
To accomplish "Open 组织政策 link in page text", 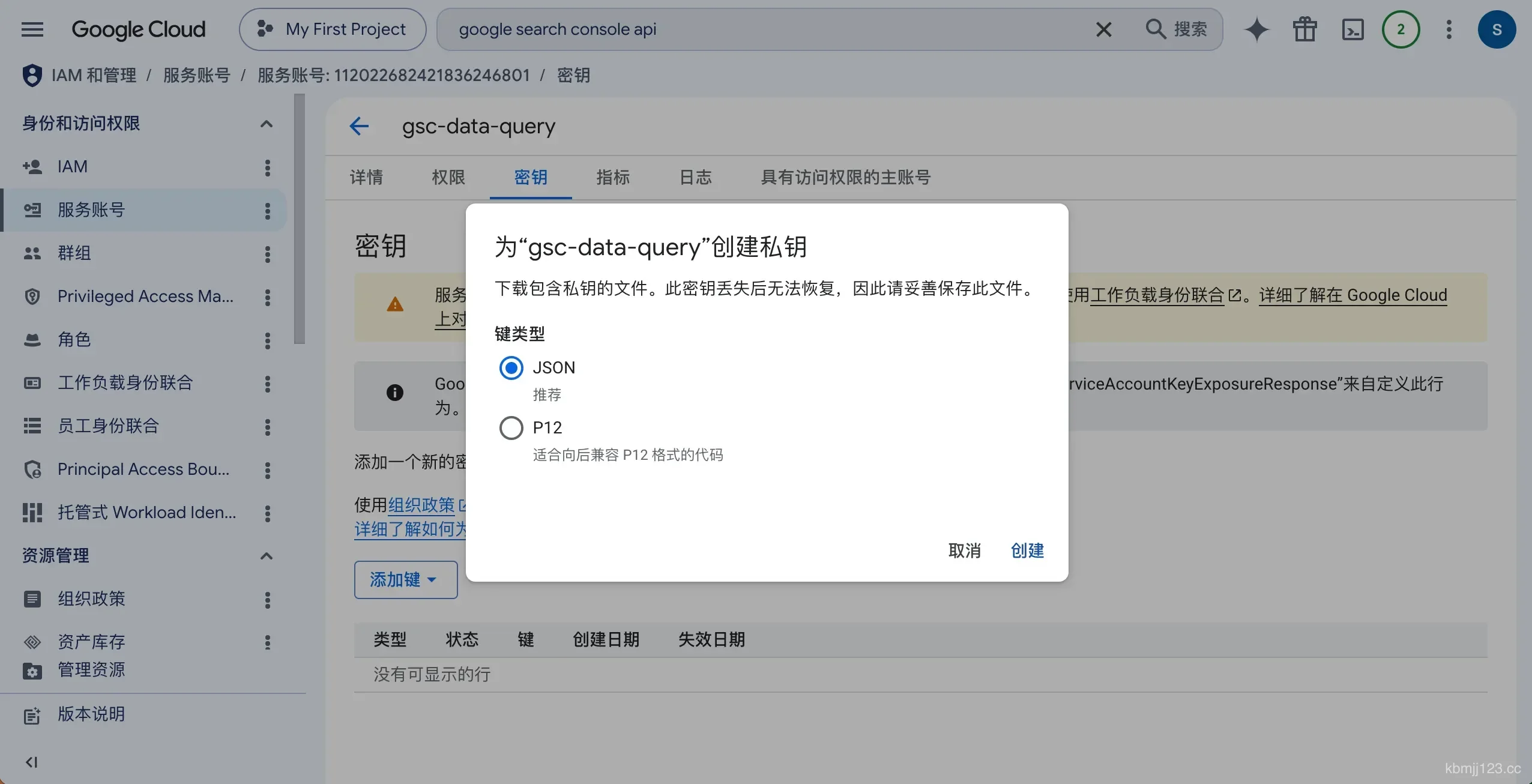I will point(421,505).
